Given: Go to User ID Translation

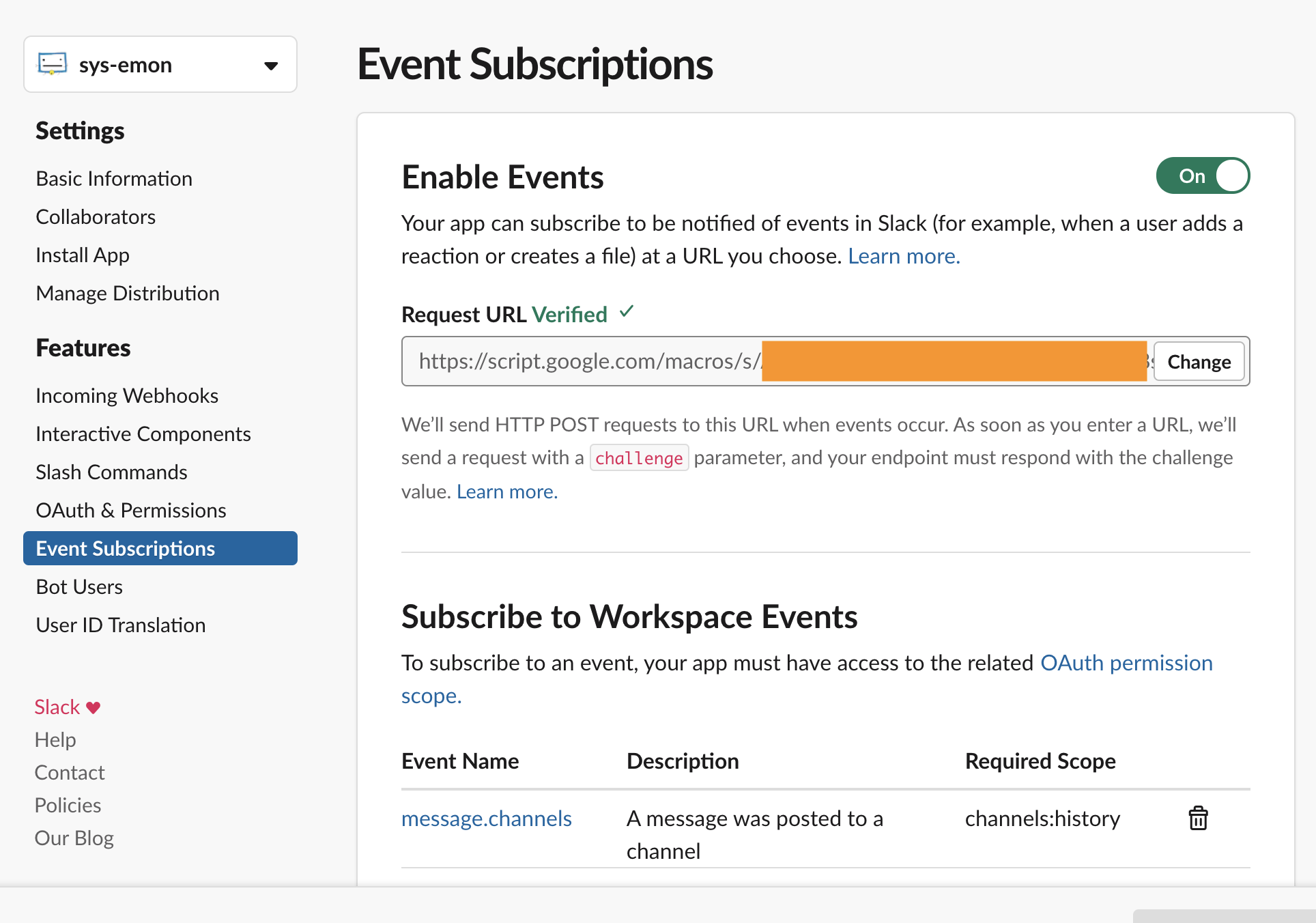Looking at the screenshot, I should click(x=121, y=625).
